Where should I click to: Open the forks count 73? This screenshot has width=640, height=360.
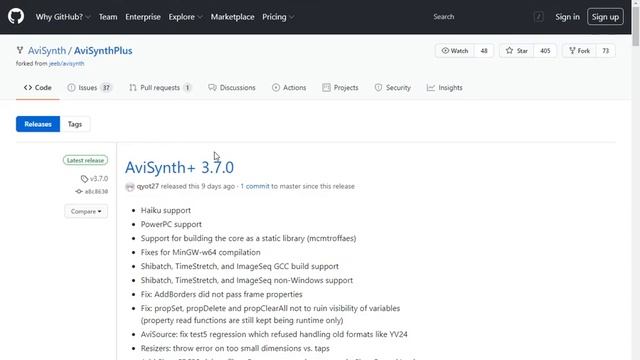(x=605, y=51)
